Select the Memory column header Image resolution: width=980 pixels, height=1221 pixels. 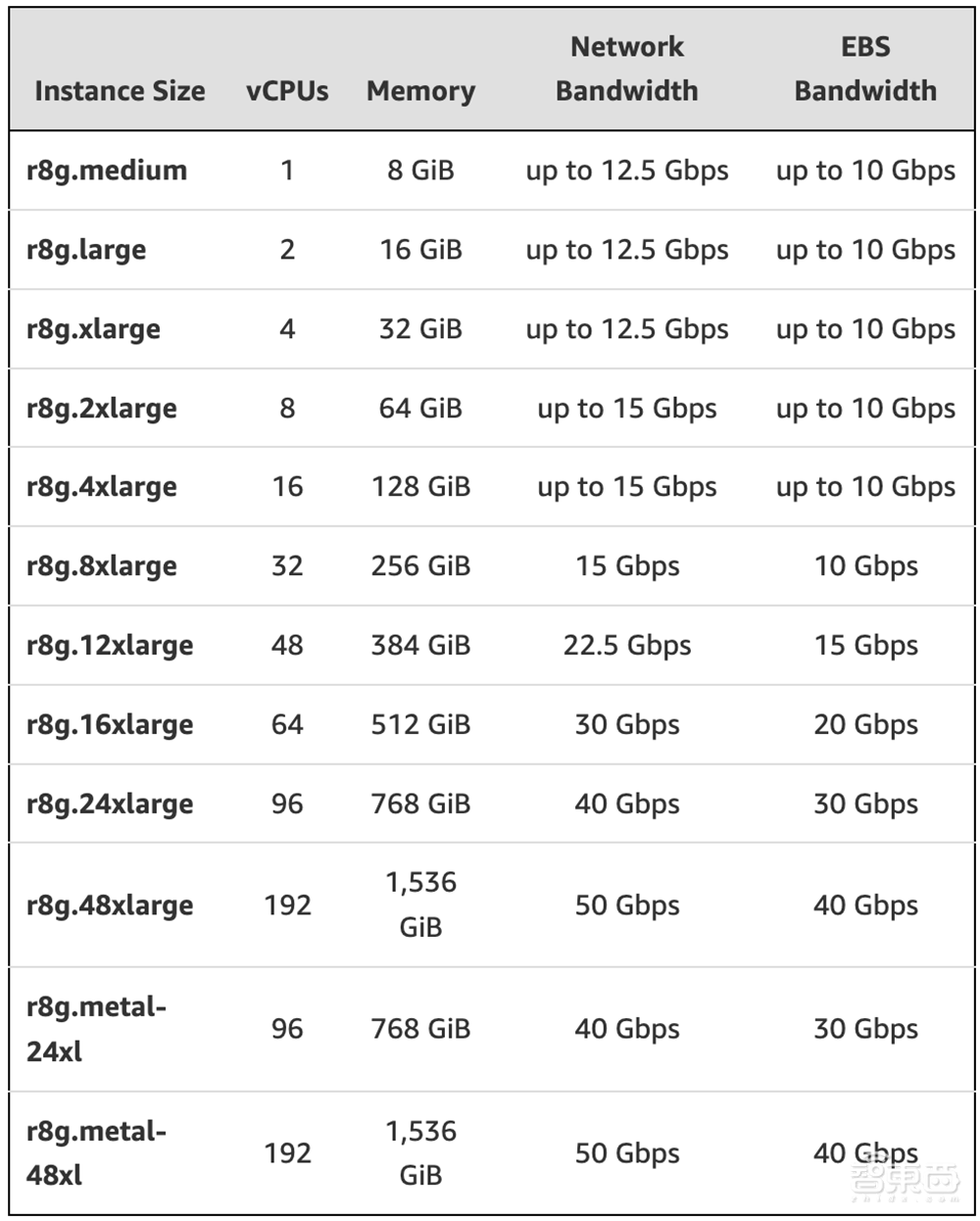(420, 91)
